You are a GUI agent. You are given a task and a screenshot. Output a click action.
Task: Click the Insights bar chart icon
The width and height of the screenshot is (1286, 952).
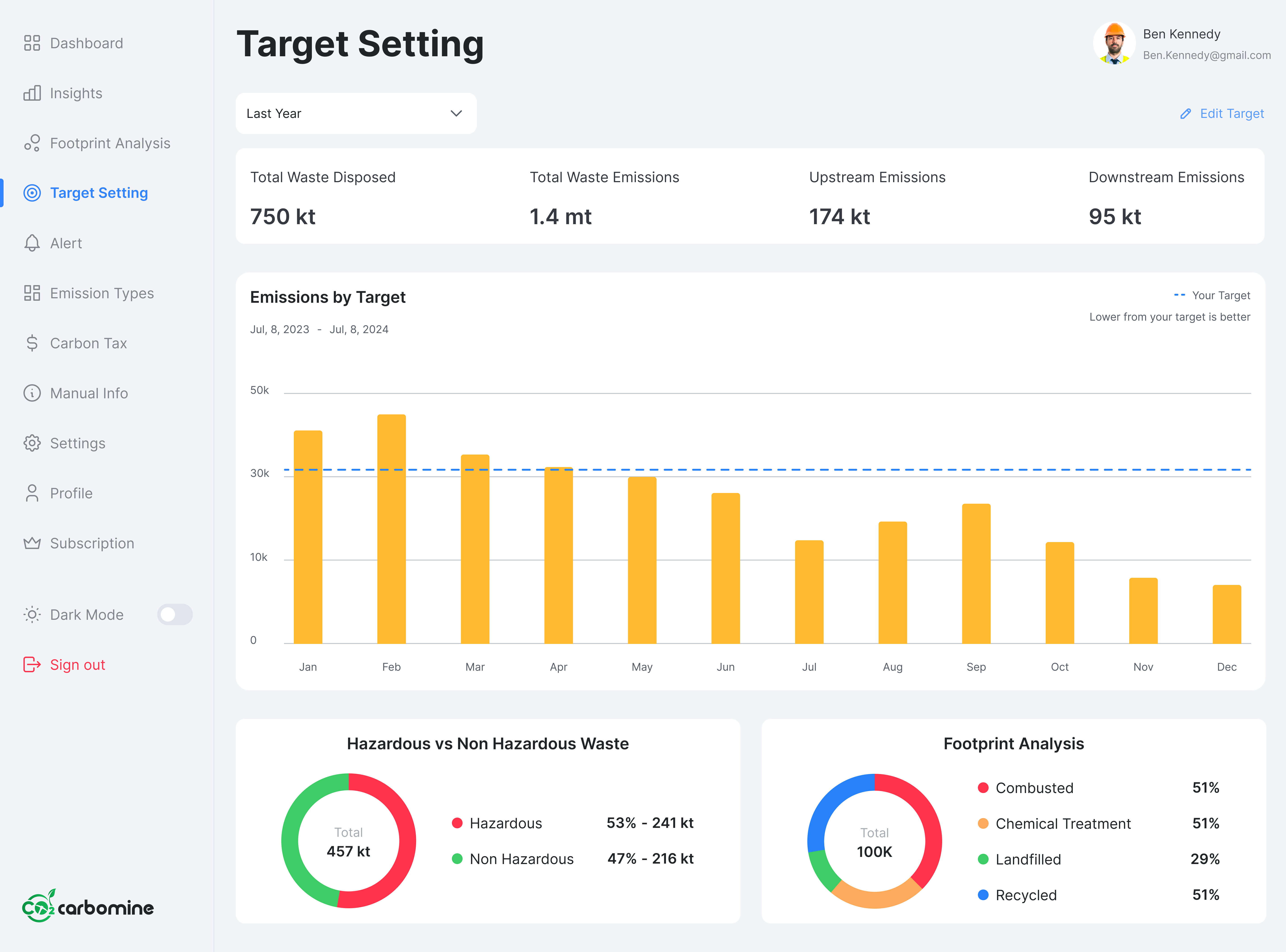[x=32, y=93]
